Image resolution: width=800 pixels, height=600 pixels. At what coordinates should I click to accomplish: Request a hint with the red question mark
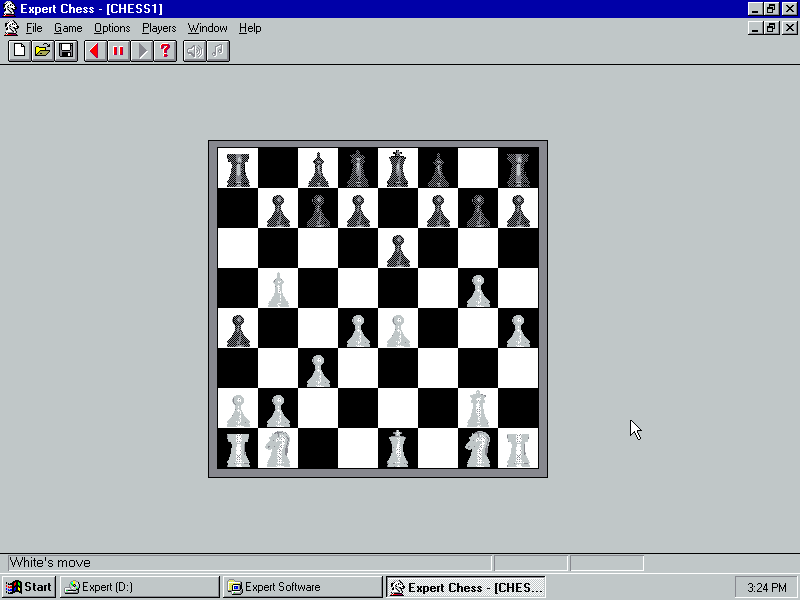166,51
